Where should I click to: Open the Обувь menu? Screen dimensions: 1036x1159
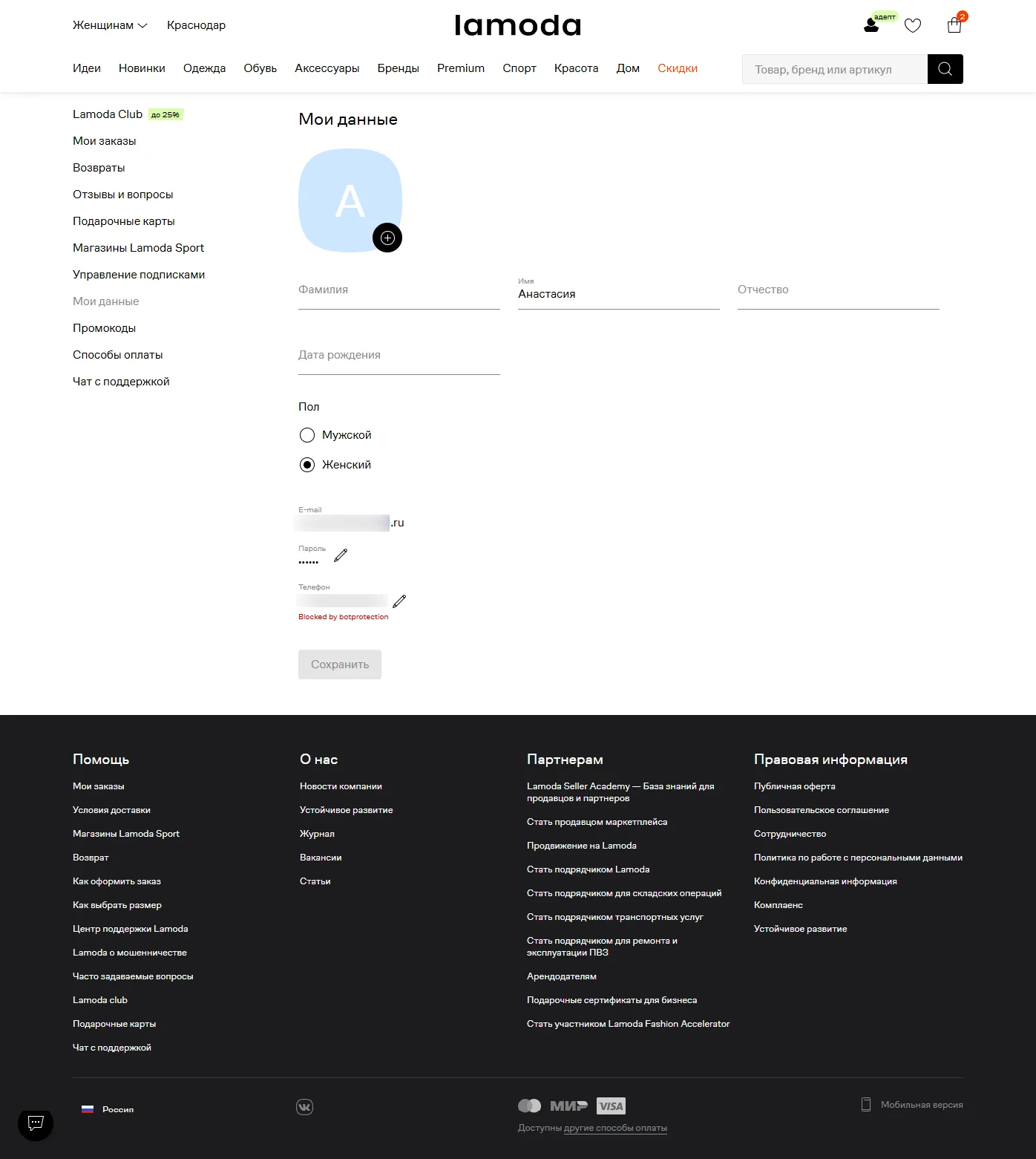[x=260, y=68]
